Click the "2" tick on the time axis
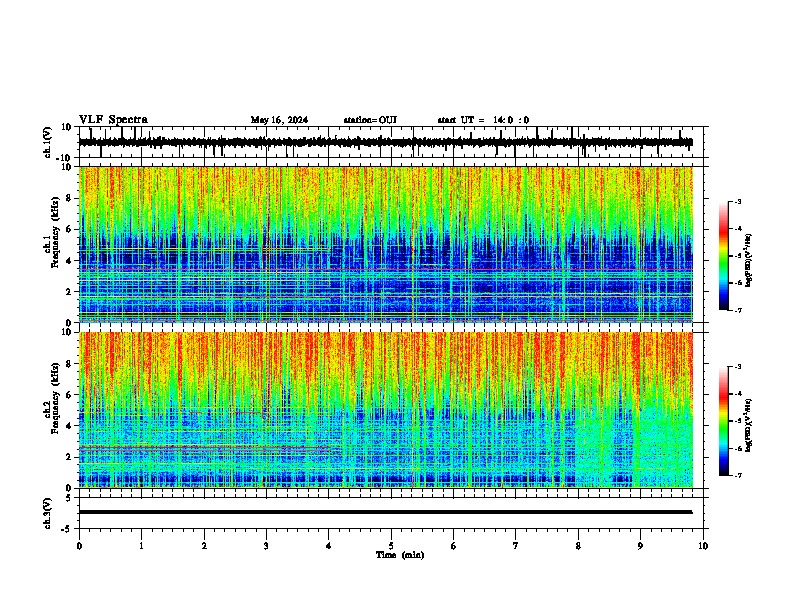This screenshot has width=792, height=612. pos(204,546)
